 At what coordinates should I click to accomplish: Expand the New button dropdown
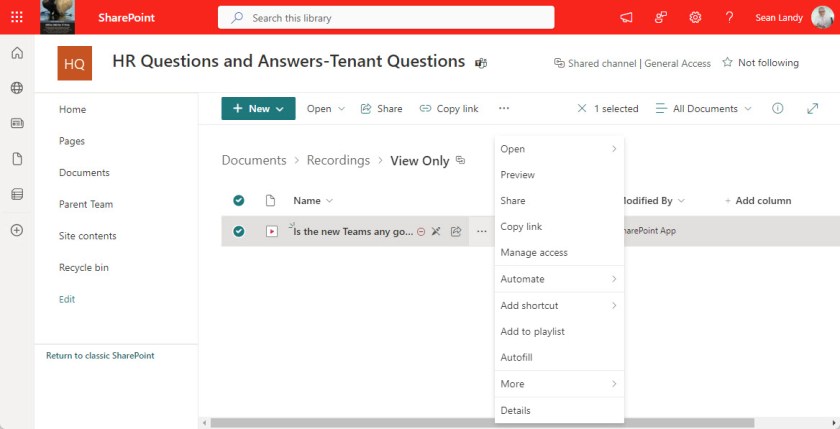[258, 108]
